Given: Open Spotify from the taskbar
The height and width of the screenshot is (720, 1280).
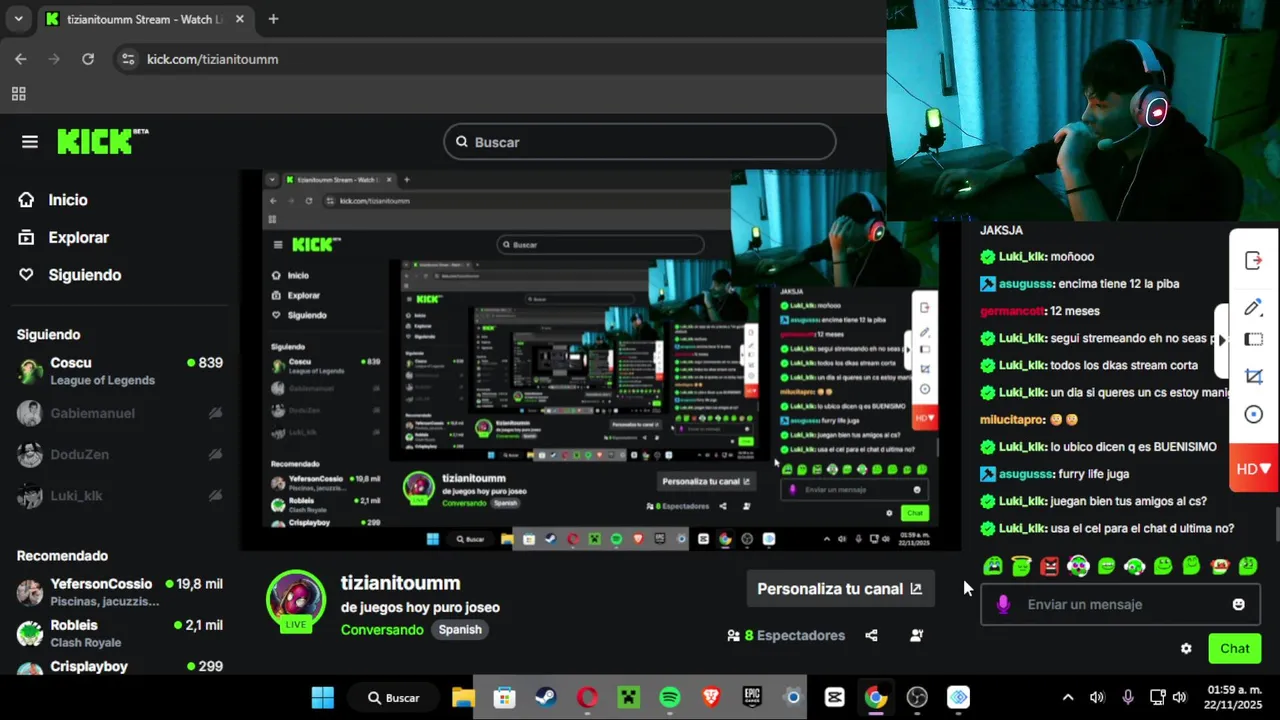Looking at the screenshot, I should (x=670, y=697).
